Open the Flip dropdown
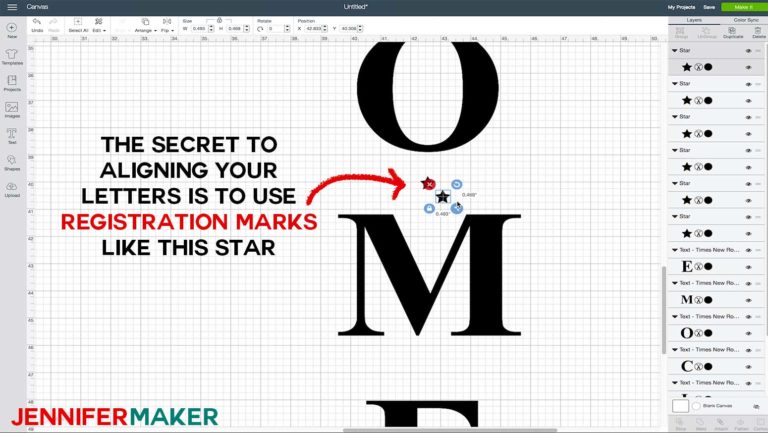The width and height of the screenshot is (768, 433). pos(167,25)
